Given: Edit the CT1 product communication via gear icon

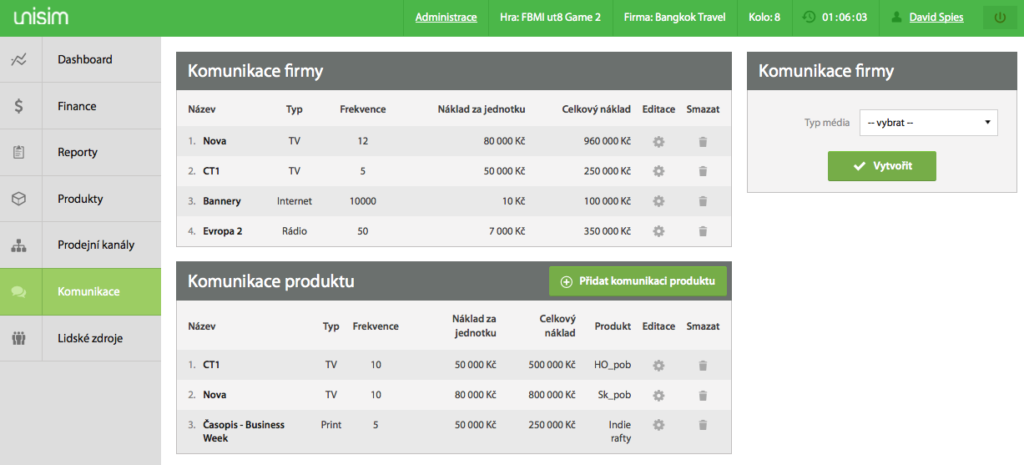Looking at the screenshot, I should pyautogui.click(x=658, y=366).
